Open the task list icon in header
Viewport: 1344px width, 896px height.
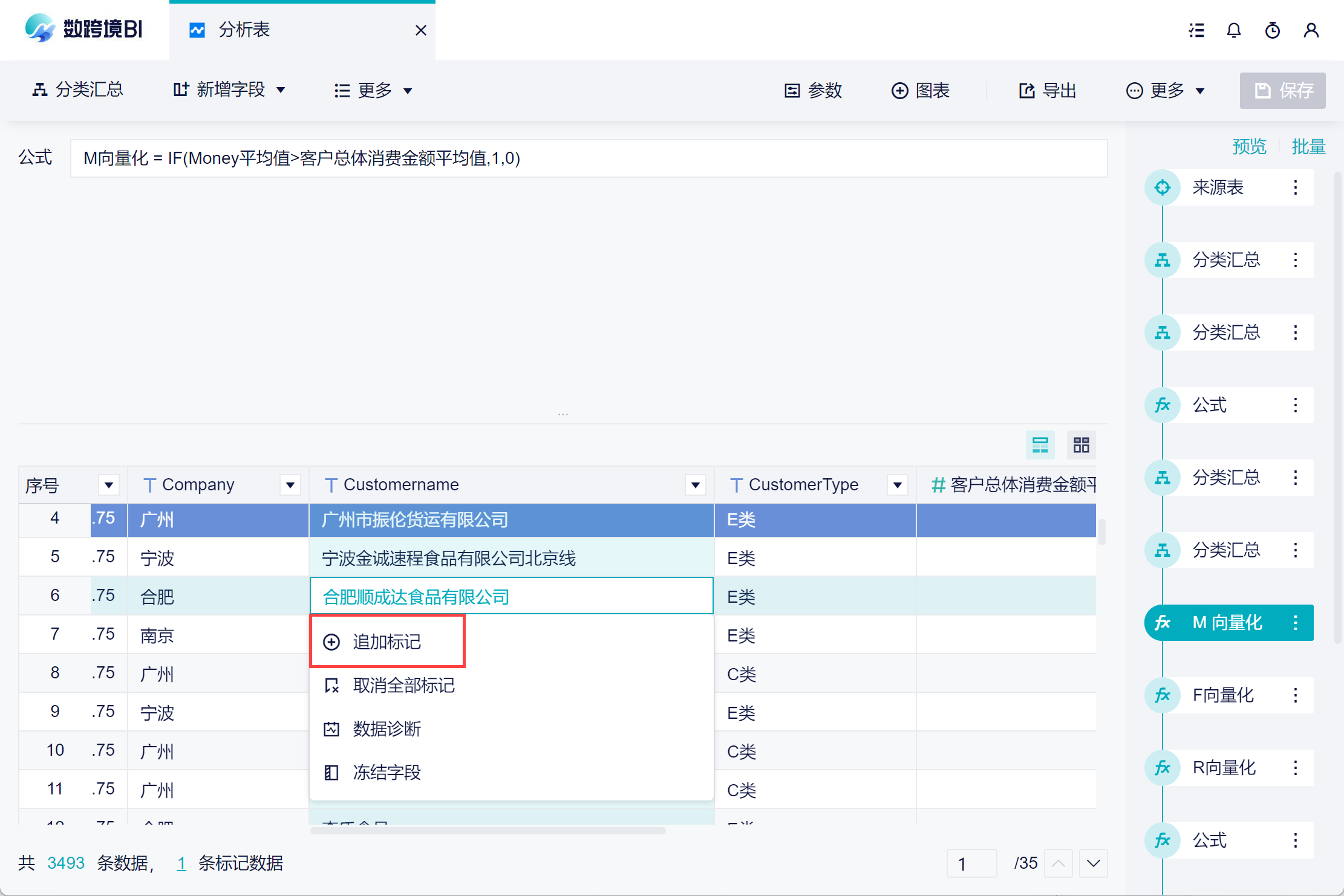[x=1196, y=30]
